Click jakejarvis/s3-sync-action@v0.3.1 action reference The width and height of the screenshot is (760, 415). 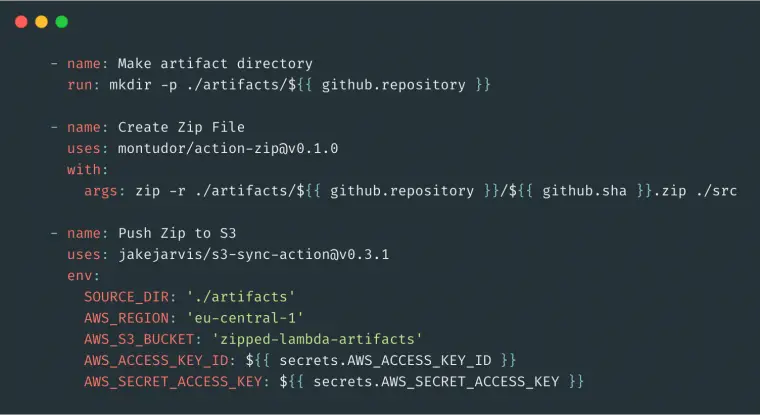pyautogui.click(x=253, y=255)
